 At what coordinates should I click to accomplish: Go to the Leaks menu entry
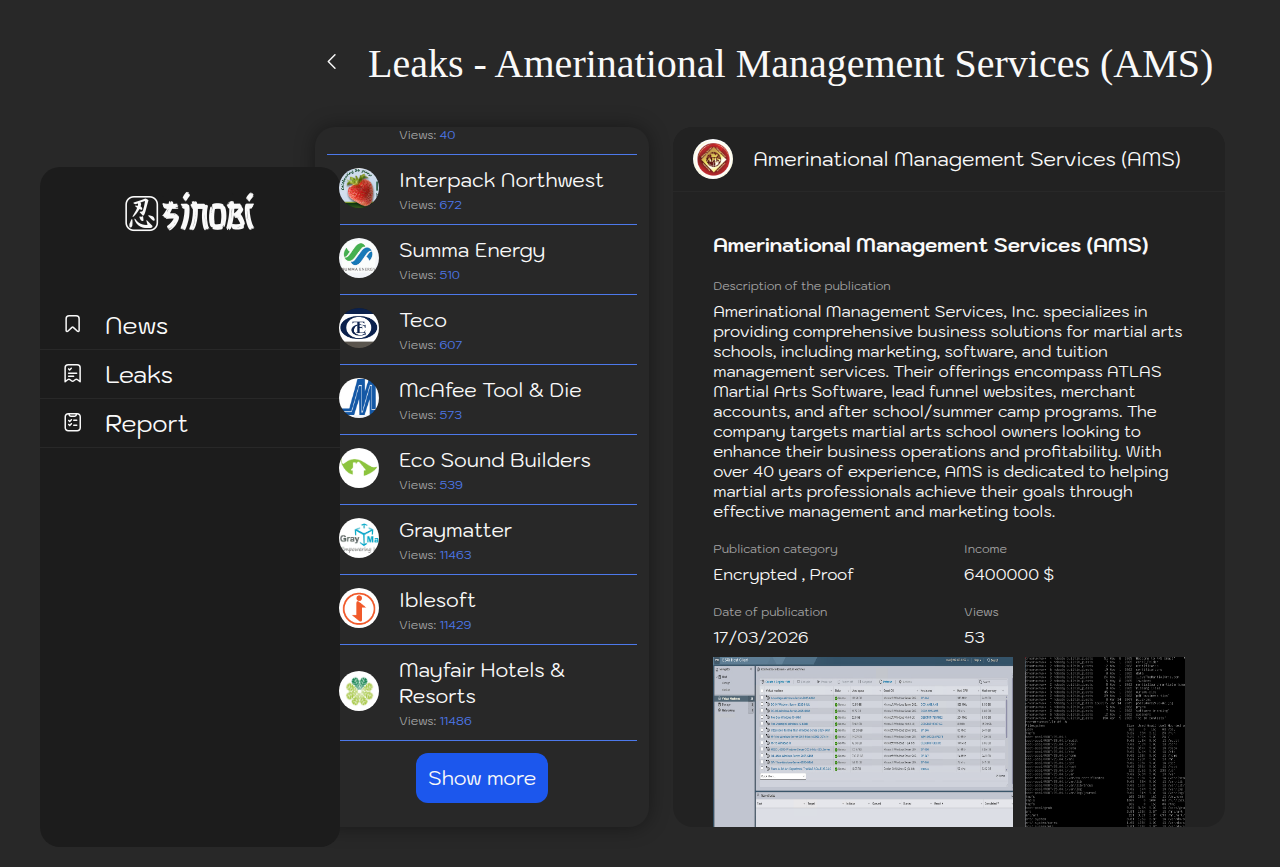pos(139,375)
